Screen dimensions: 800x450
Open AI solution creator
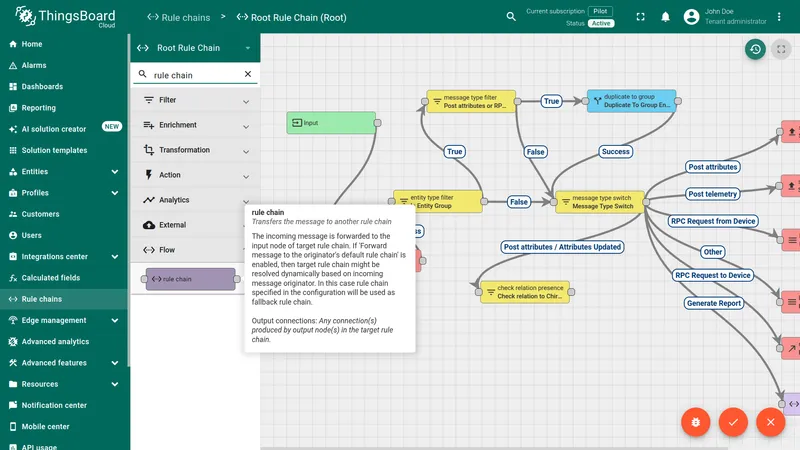point(64,129)
